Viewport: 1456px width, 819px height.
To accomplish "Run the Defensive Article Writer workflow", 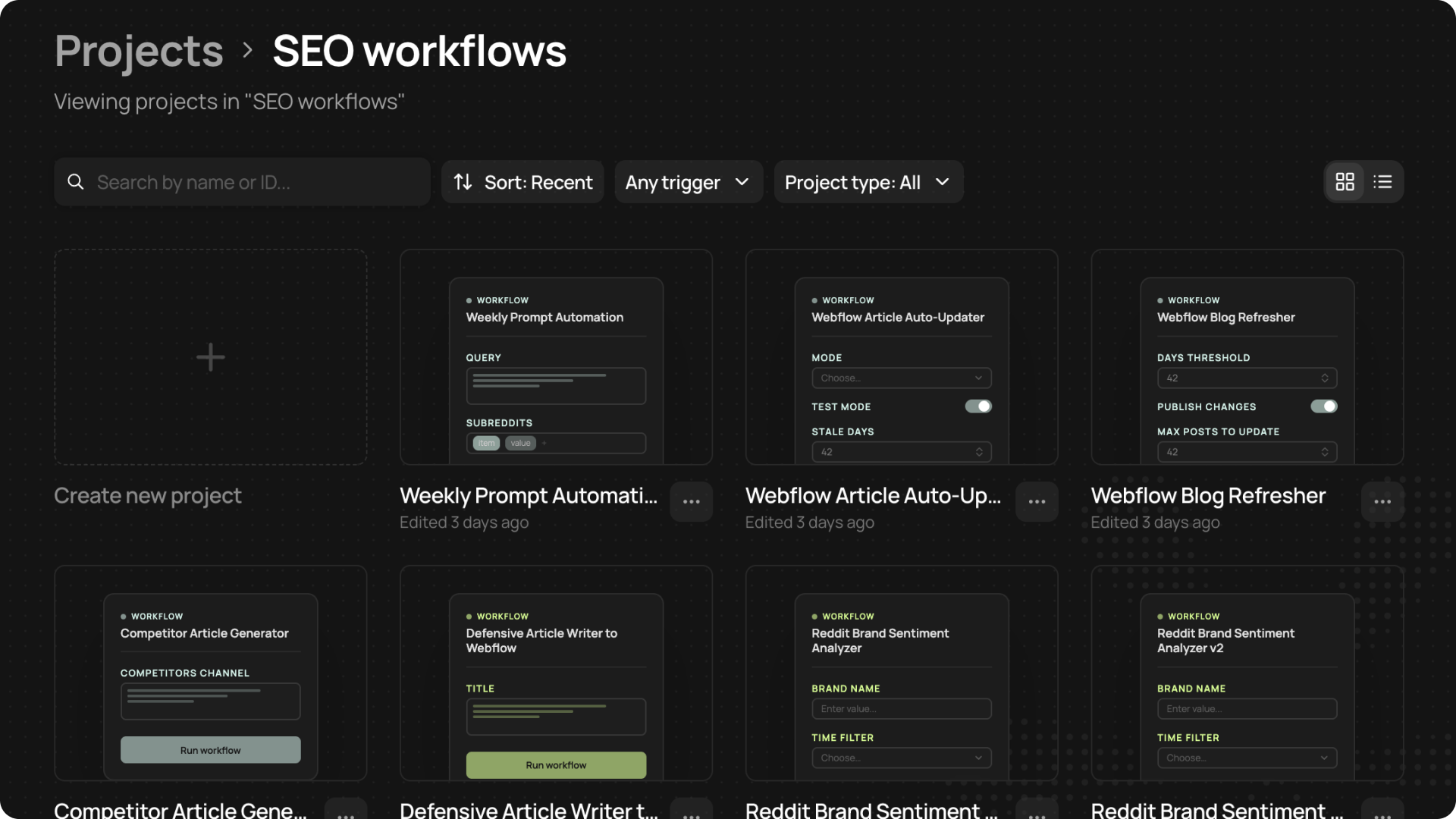I will click(556, 764).
